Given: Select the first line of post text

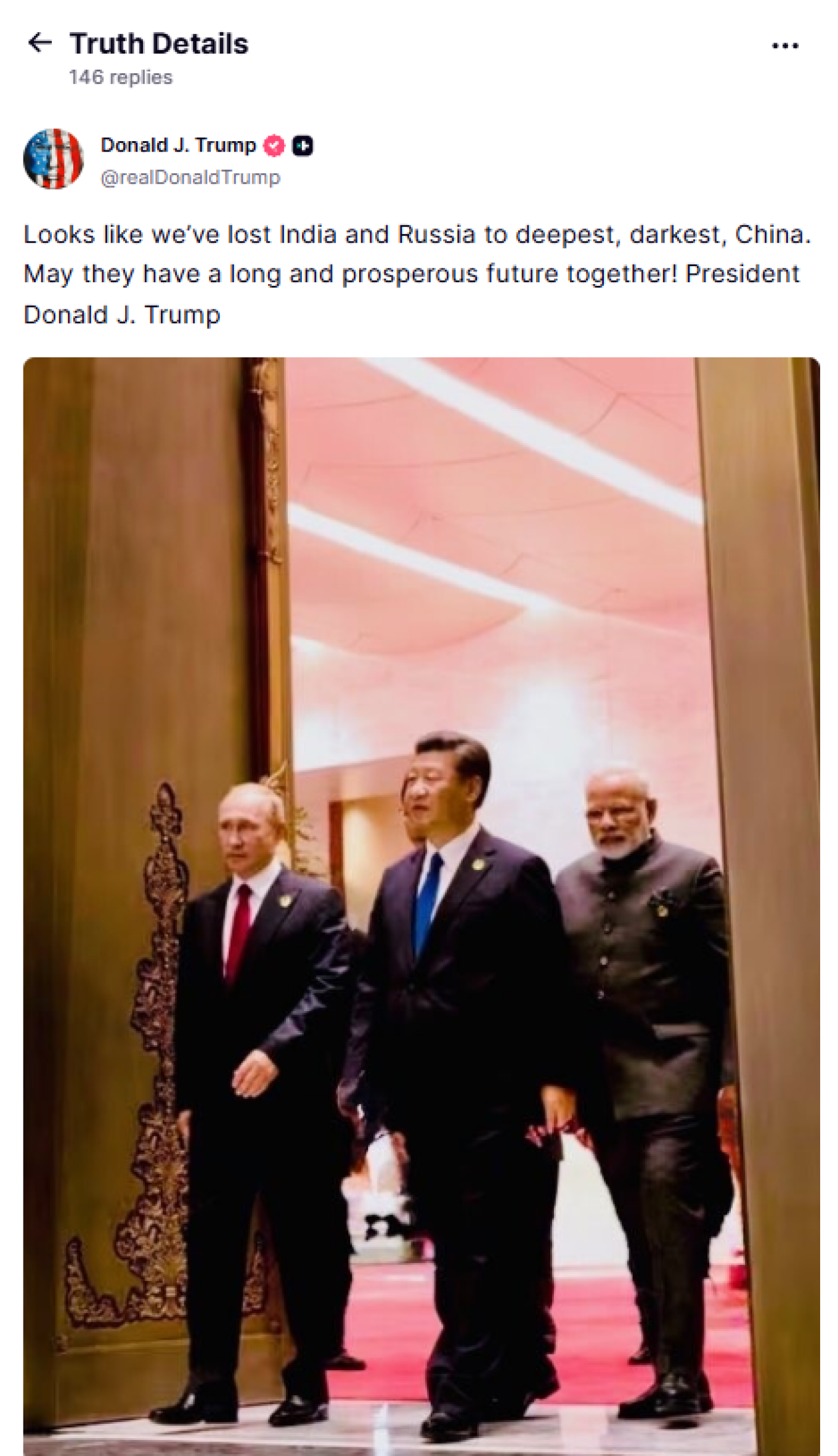Looking at the screenshot, I should click(417, 235).
